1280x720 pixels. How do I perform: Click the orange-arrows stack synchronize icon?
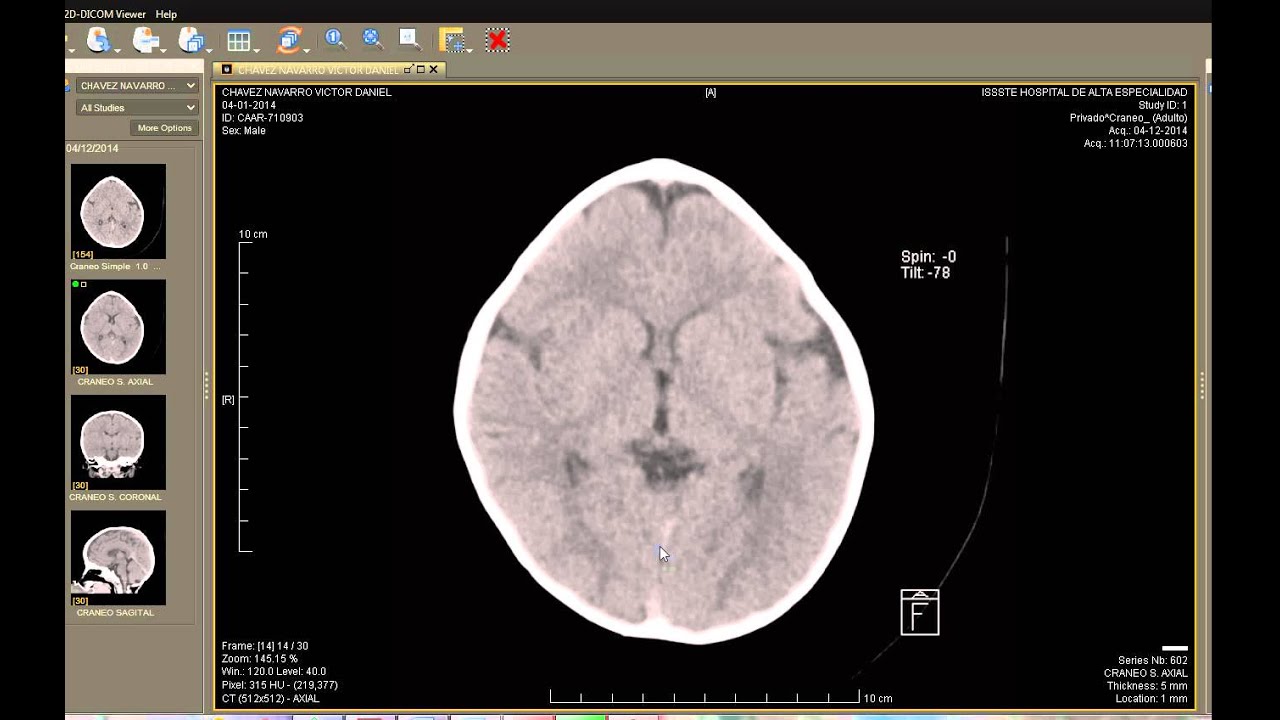click(x=289, y=40)
